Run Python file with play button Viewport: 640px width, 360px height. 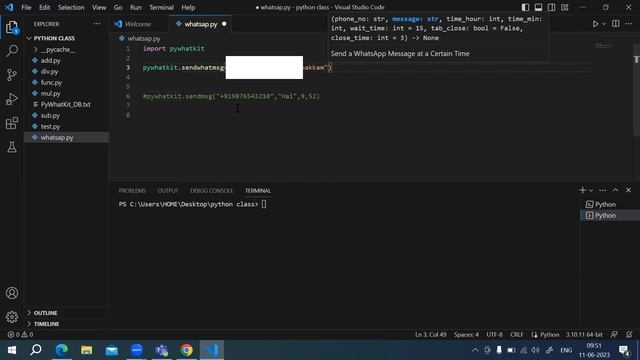coord(596,24)
